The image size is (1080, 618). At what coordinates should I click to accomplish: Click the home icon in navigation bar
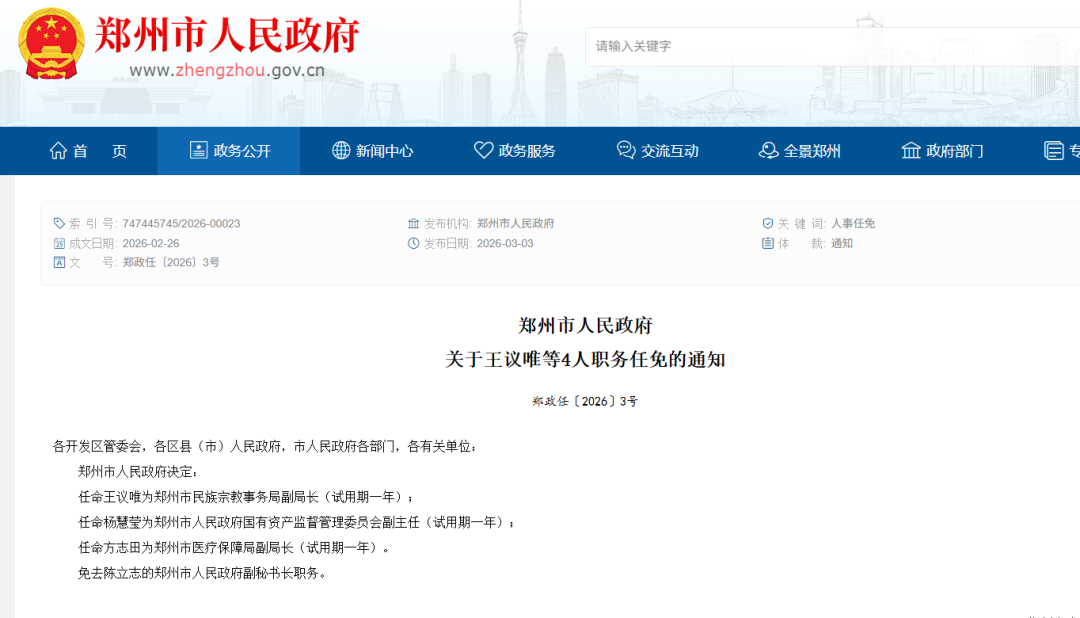point(59,151)
